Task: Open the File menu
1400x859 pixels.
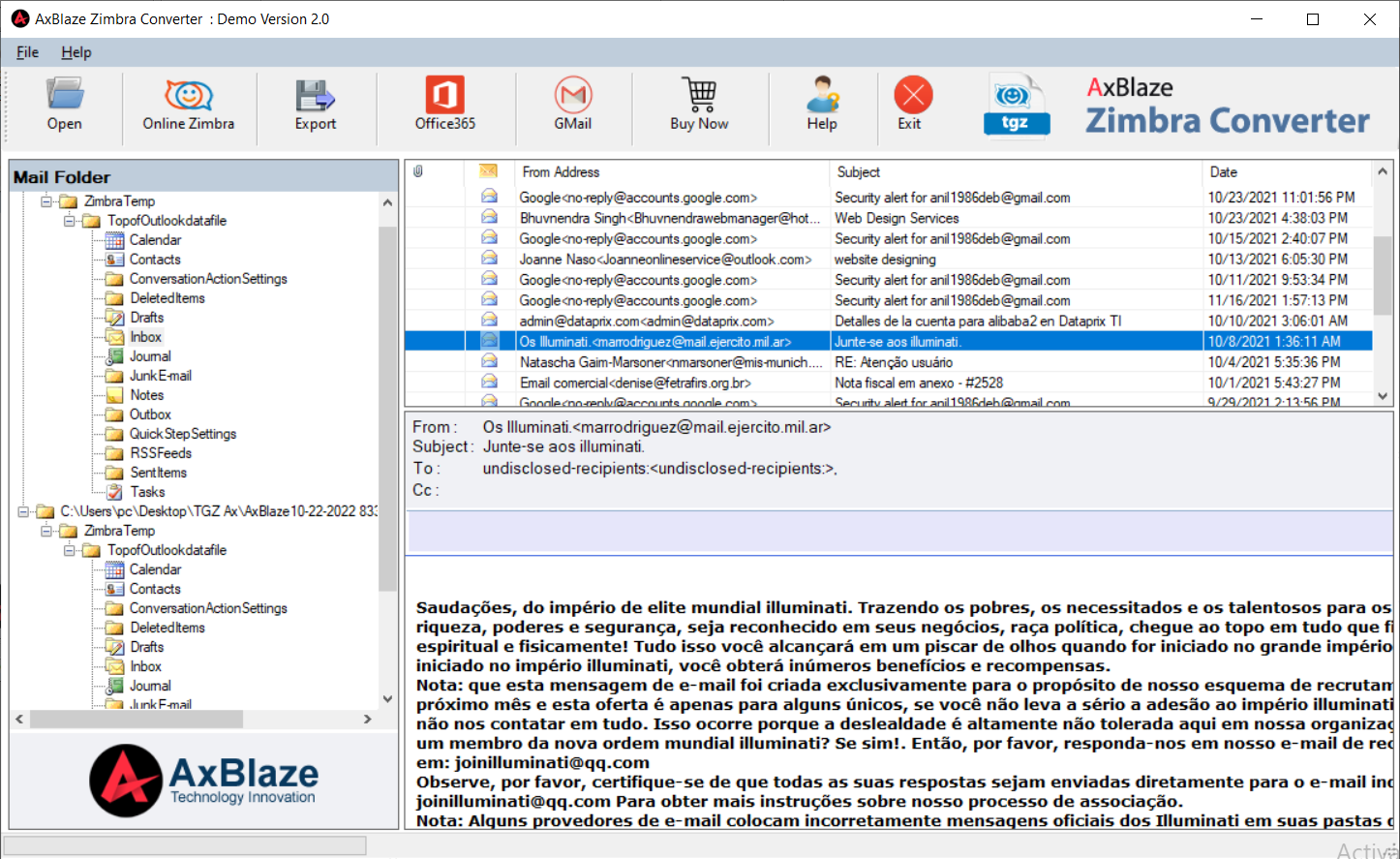Action: pyautogui.click(x=27, y=52)
